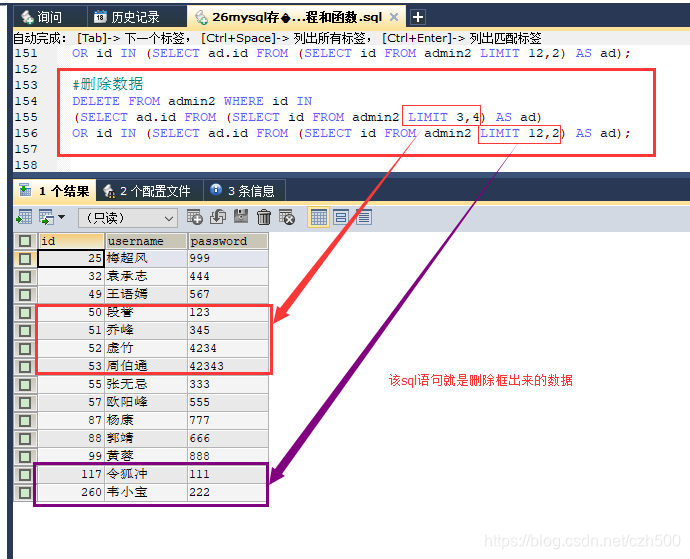Check the row for id 50
Image resolution: width=690 pixels, height=559 pixels.
pos(25,313)
